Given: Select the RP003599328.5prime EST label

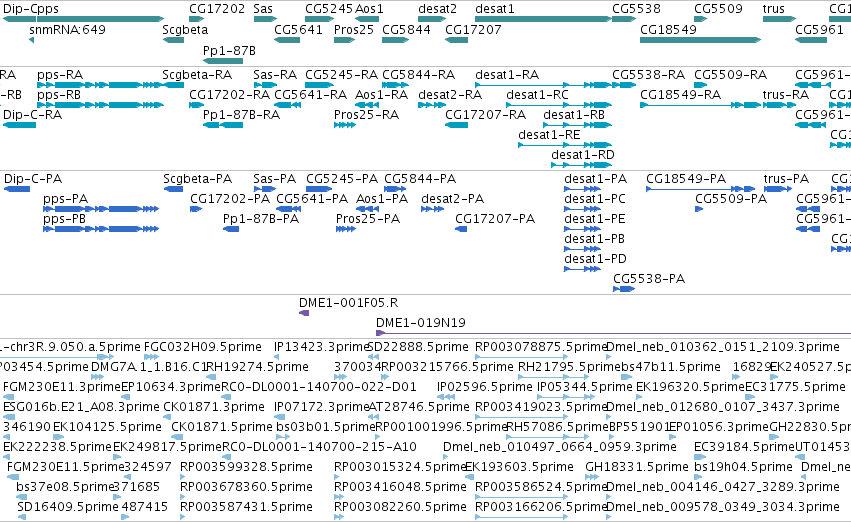Looking at the screenshot, I should click(x=246, y=467).
